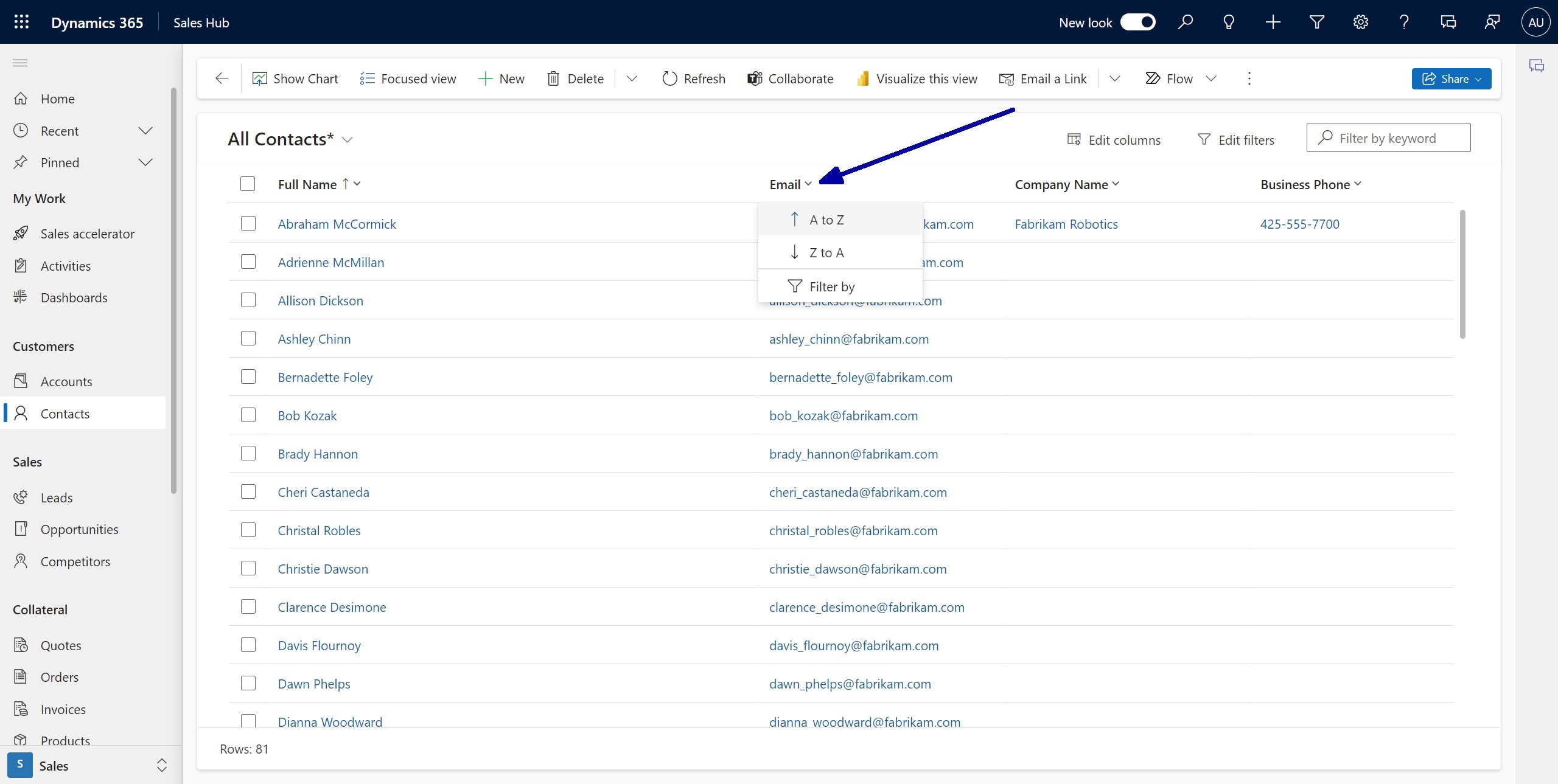Select the Adrienne McMillan row checkbox
This screenshot has width=1558, height=784.
pos(248,262)
